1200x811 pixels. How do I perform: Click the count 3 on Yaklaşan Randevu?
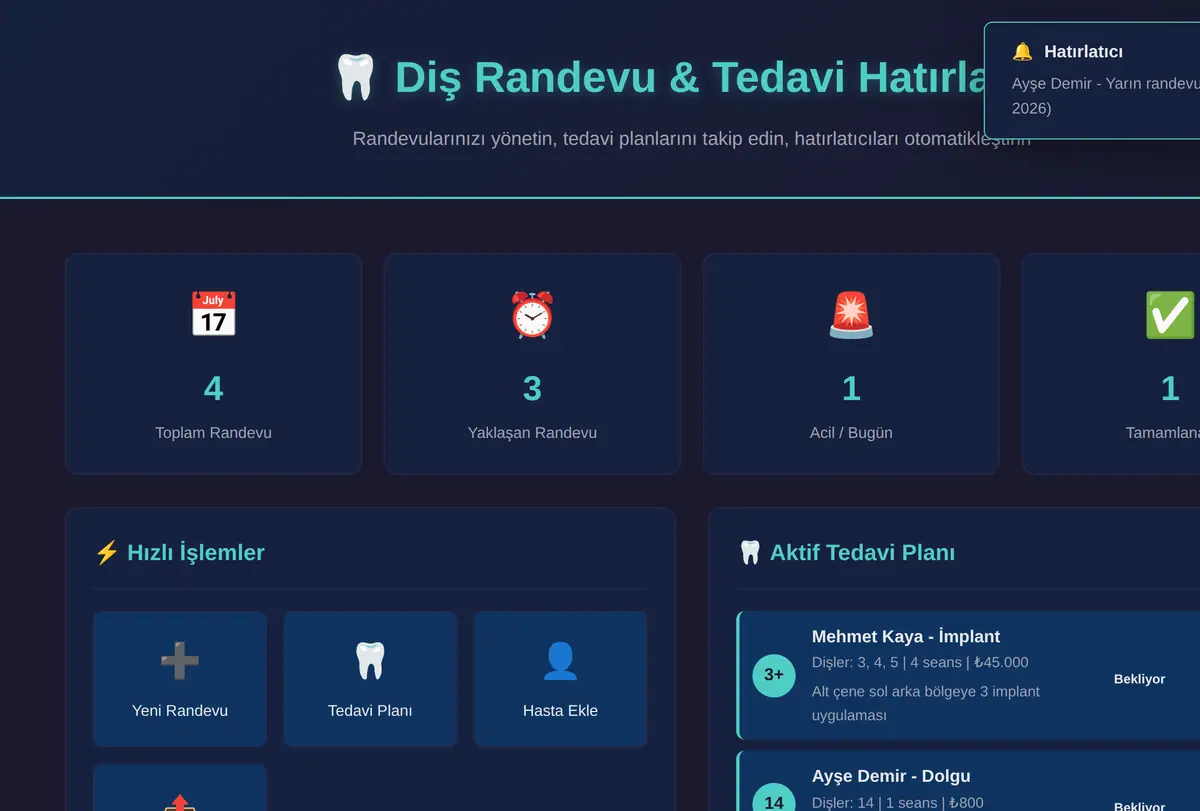coord(532,388)
